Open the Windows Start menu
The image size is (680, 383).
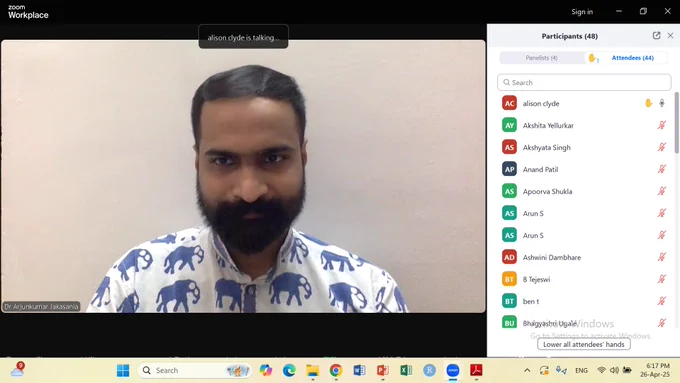click(123, 370)
